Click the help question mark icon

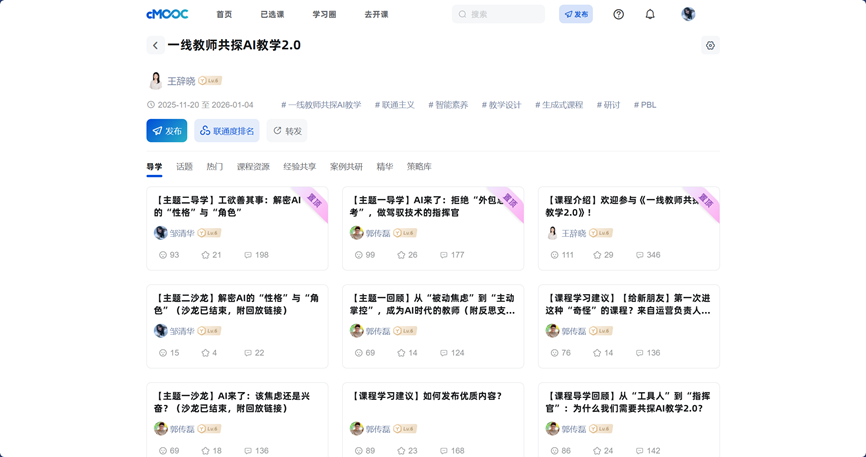(x=618, y=14)
